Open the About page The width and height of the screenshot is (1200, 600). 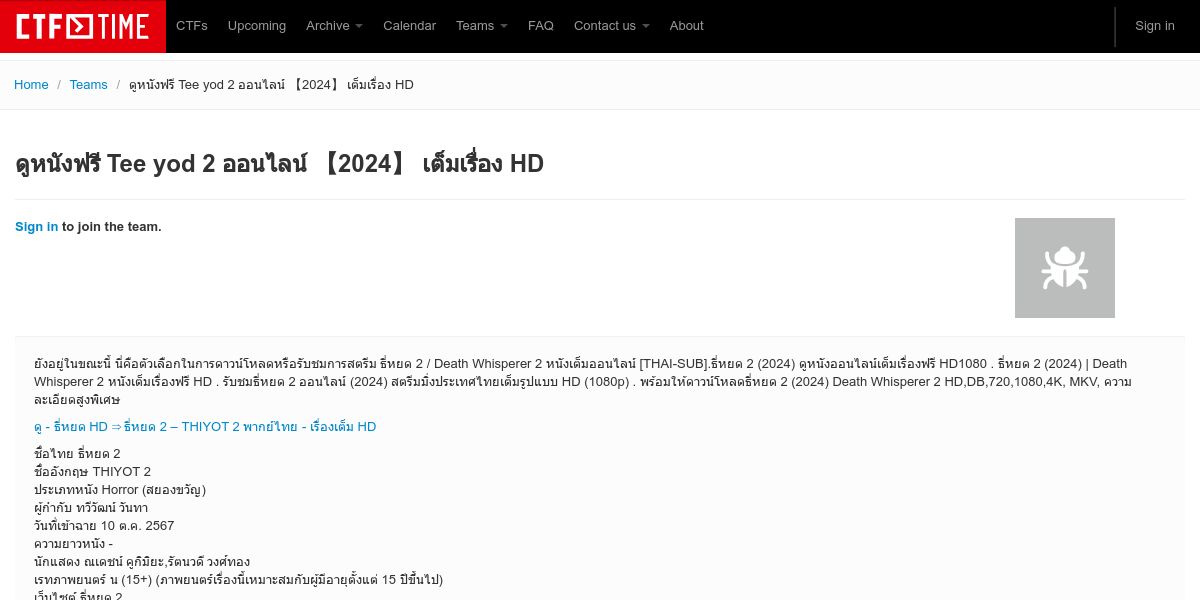(x=687, y=26)
